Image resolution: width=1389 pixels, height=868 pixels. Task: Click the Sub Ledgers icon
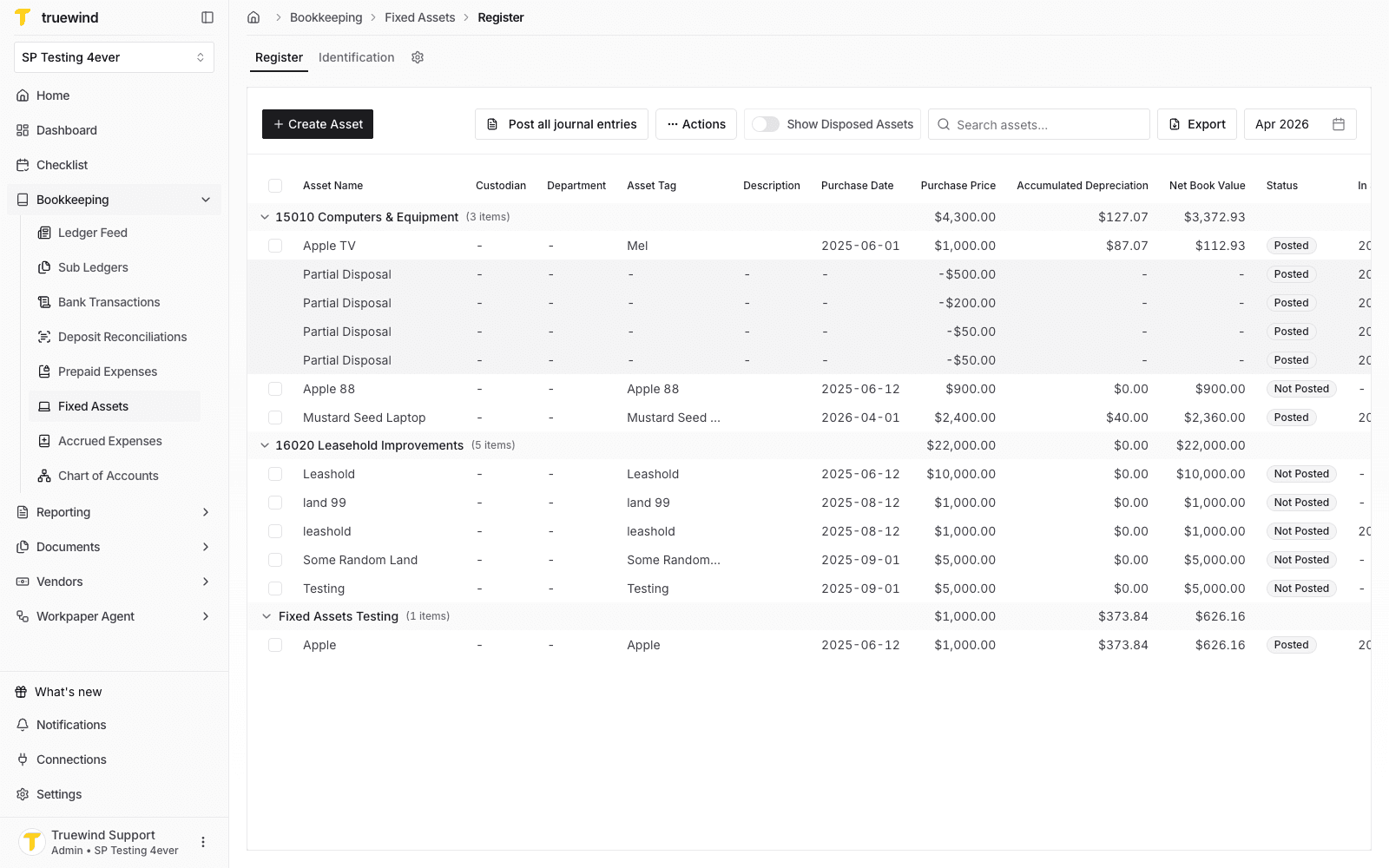tap(44, 267)
